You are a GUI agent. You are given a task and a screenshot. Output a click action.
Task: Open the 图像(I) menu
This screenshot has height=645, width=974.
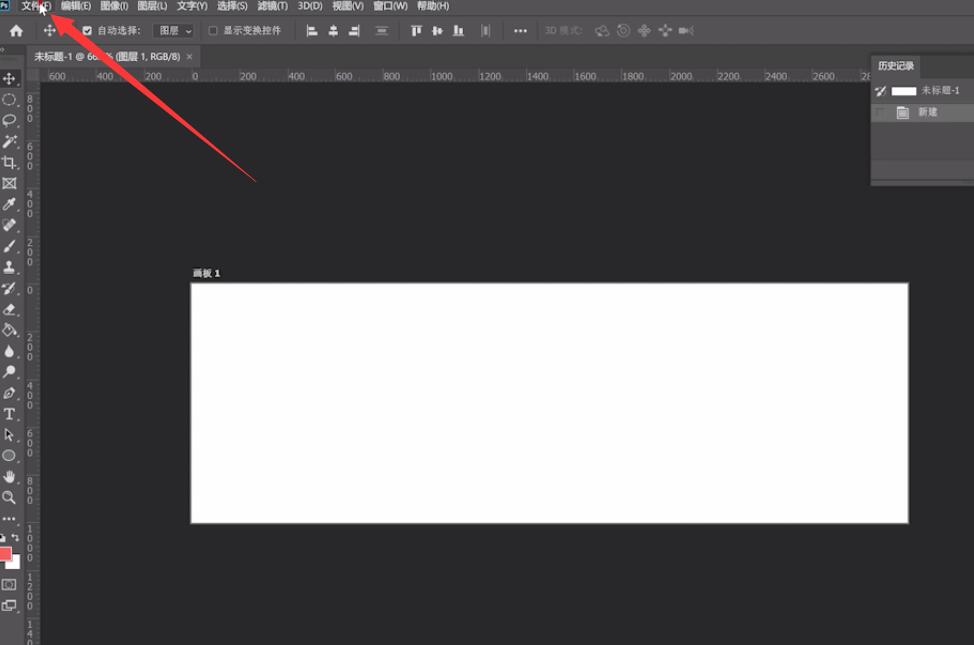pos(114,6)
